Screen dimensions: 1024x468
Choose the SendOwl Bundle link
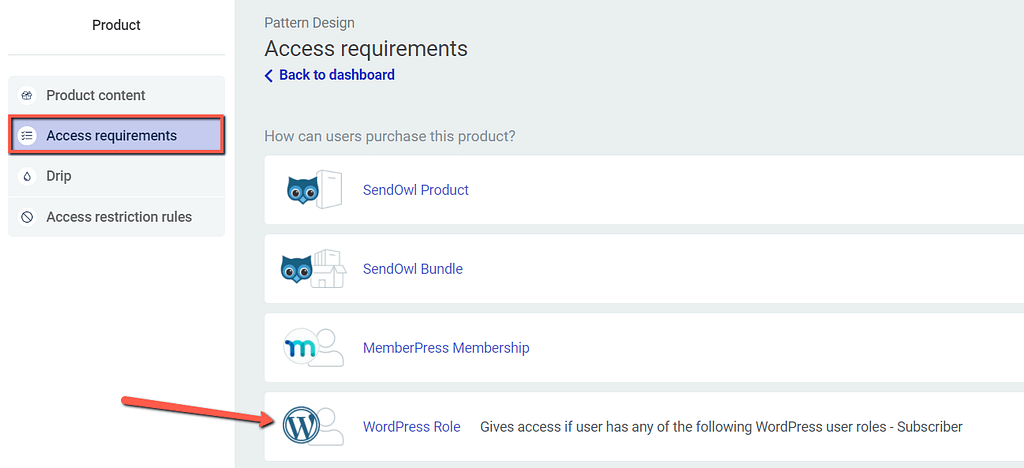pos(413,268)
